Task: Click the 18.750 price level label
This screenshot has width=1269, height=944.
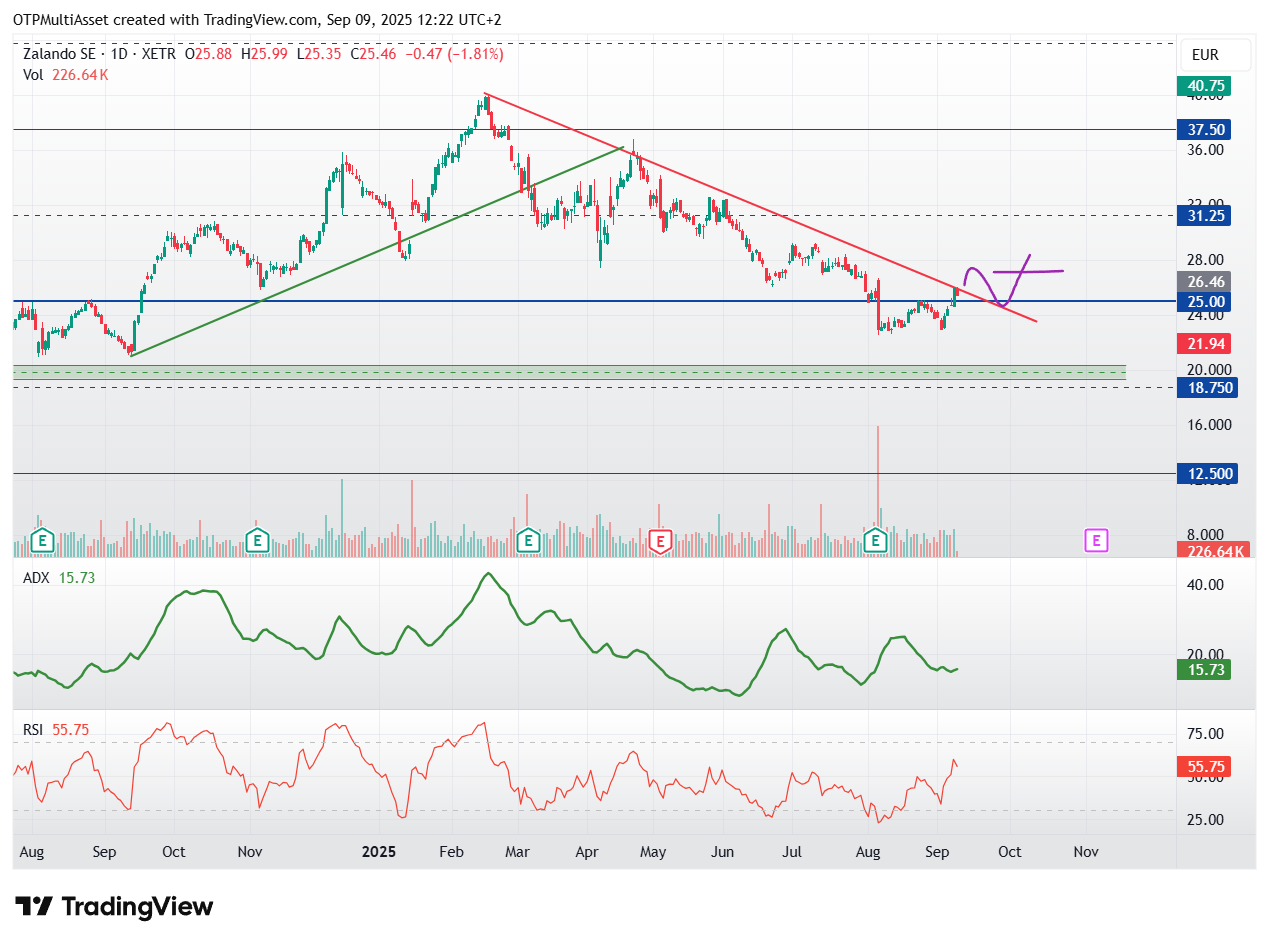Action: click(x=1207, y=388)
